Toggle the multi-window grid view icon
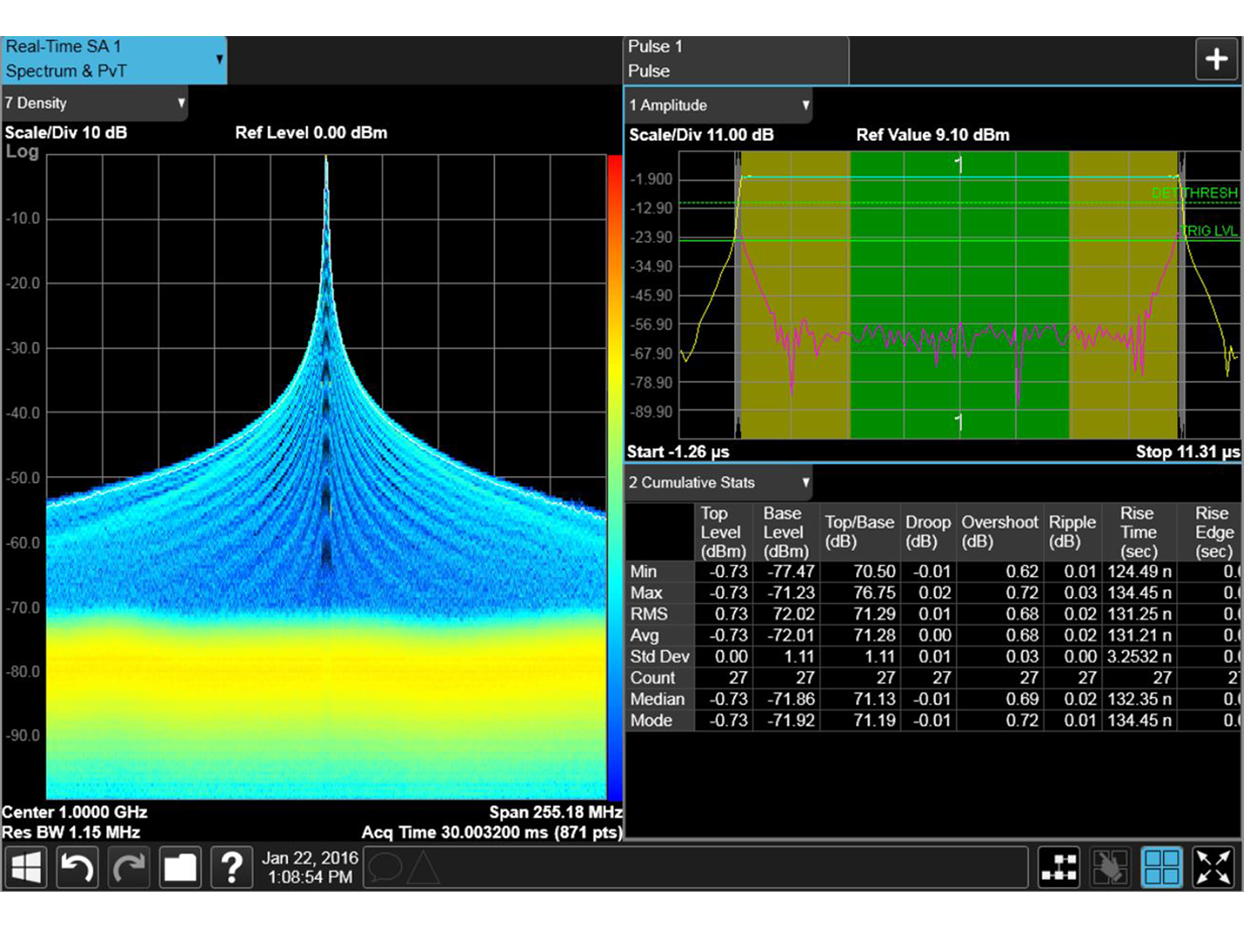The width and height of the screenshot is (1244, 933). (1162, 867)
